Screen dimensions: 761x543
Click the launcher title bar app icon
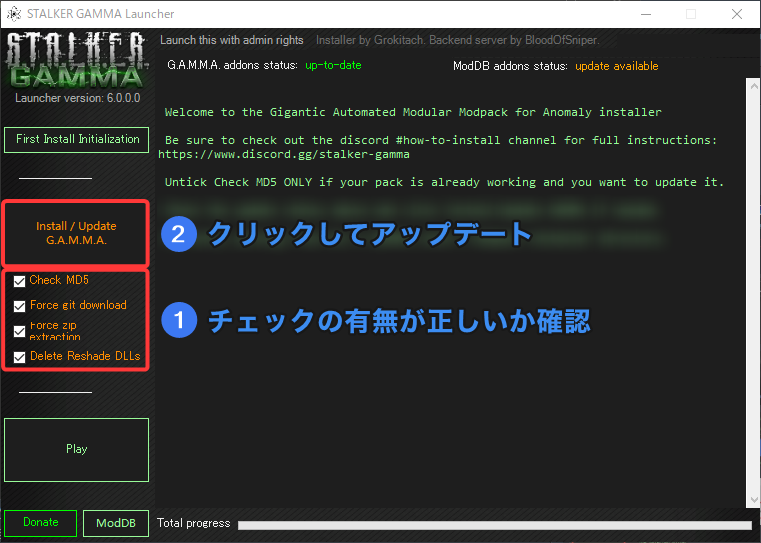pos(14,14)
